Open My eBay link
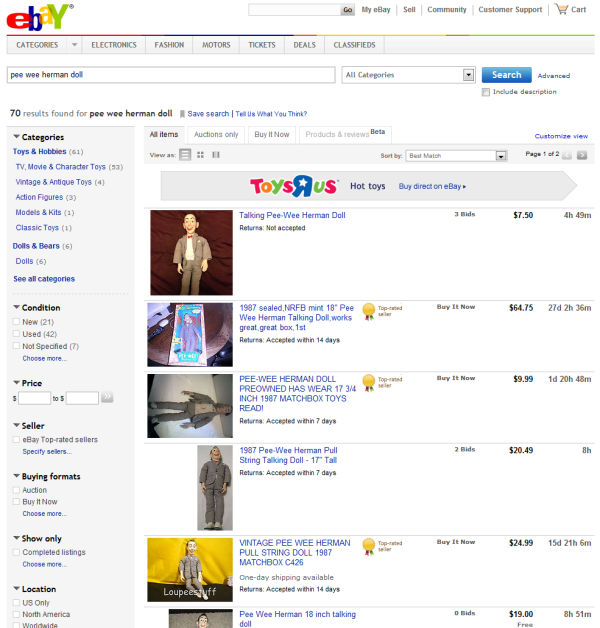 pos(376,10)
